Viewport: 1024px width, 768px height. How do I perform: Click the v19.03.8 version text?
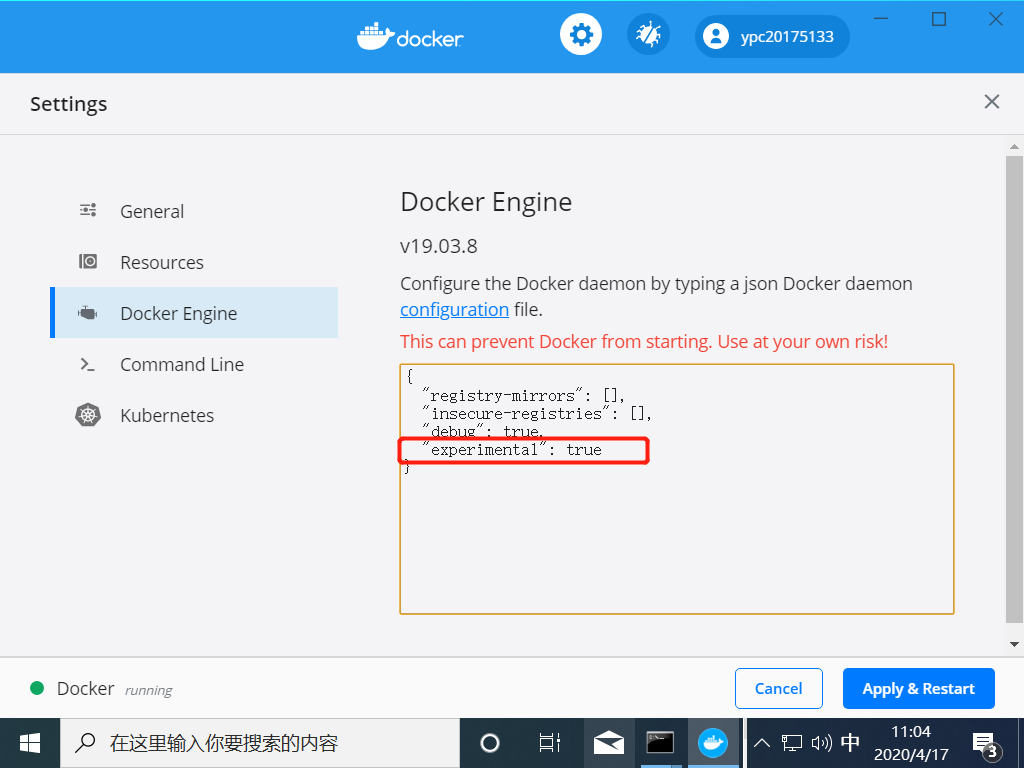point(438,246)
